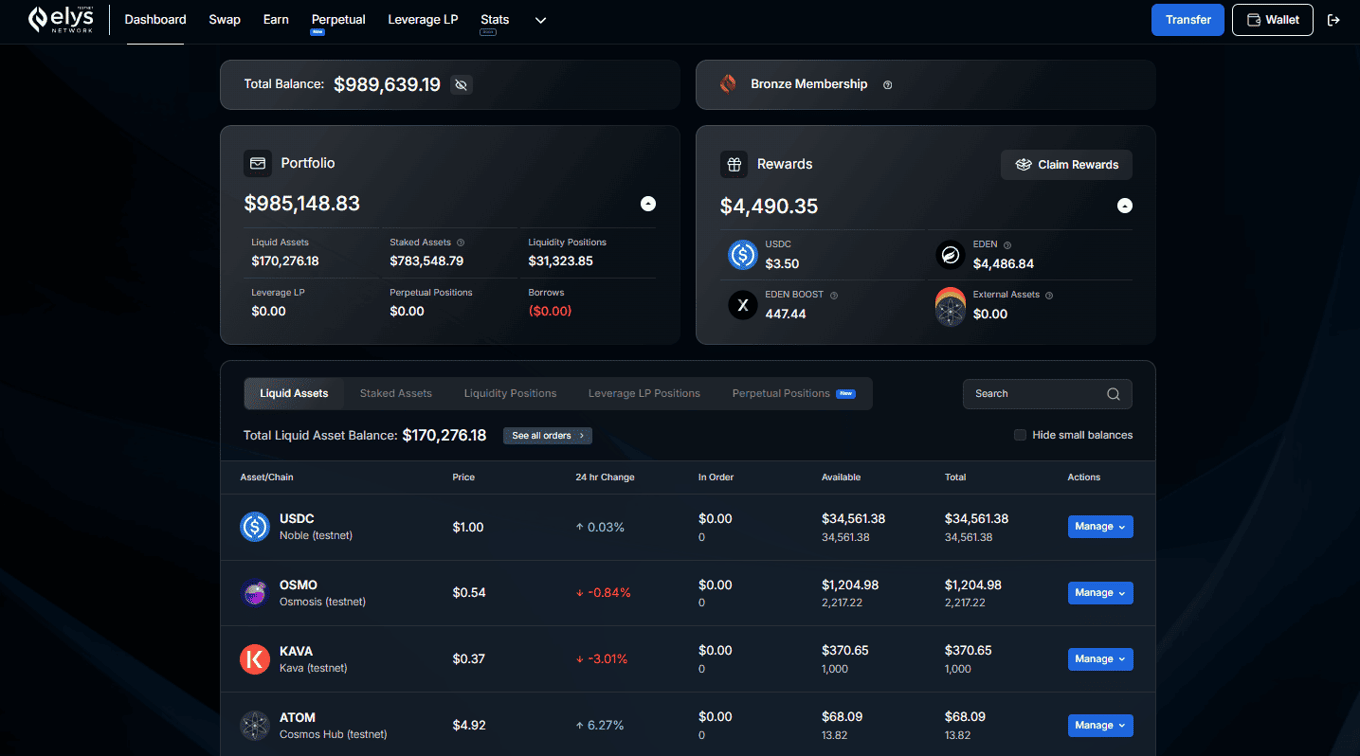This screenshot has height=756, width=1360.
Task: Click the ATOM Cosmos Hub asset icon
Action: (x=255, y=725)
